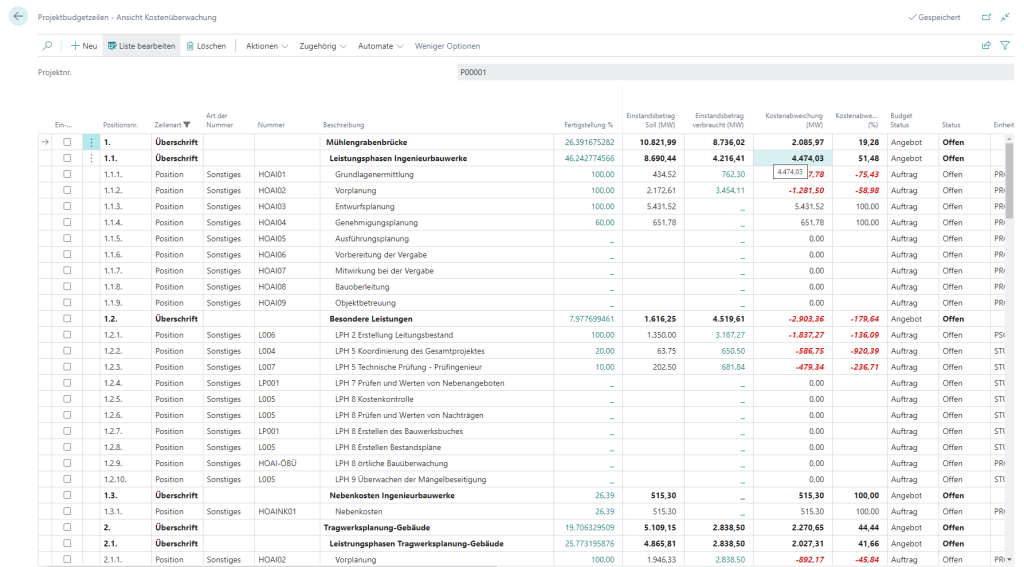This screenshot has width=1024, height=567.
Task: Open the Zugehörig dropdown
Action: pyautogui.click(x=323, y=46)
